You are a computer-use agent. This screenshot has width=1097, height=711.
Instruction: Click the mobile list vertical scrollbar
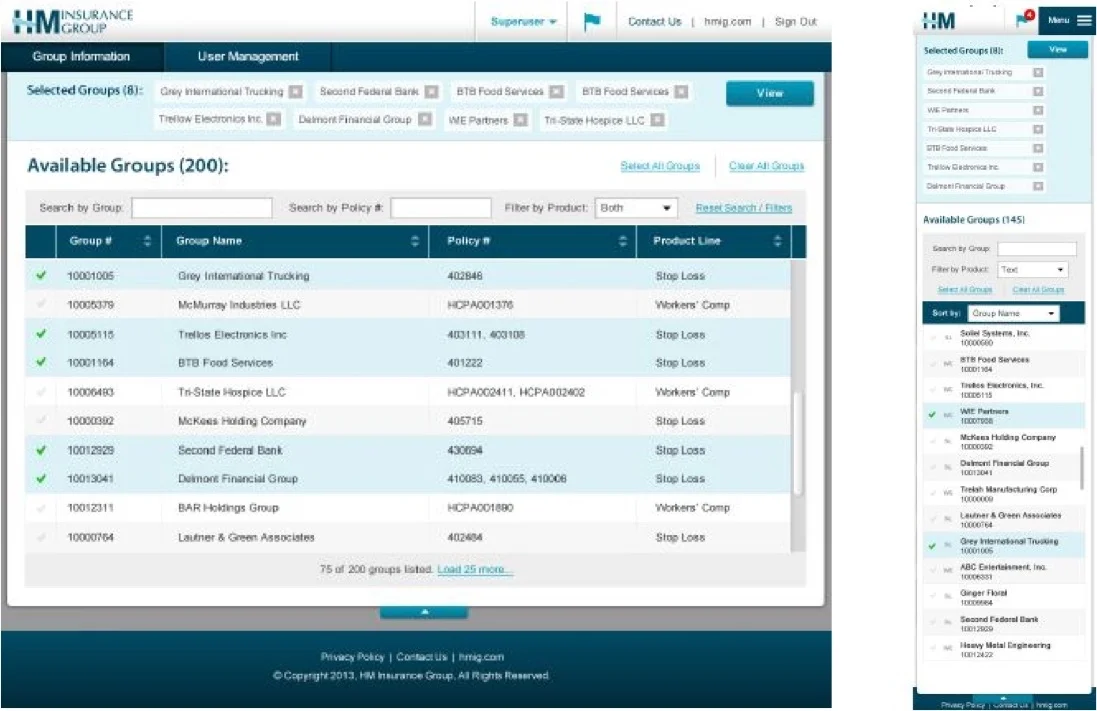pyautogui.click(x=1082, y=467)
